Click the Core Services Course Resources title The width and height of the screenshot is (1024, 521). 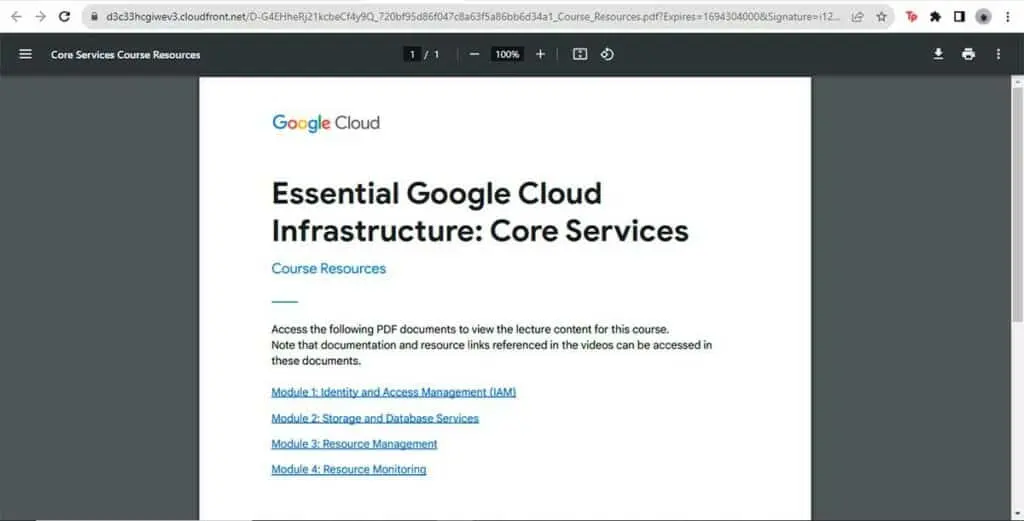click(x=125, y=55)
